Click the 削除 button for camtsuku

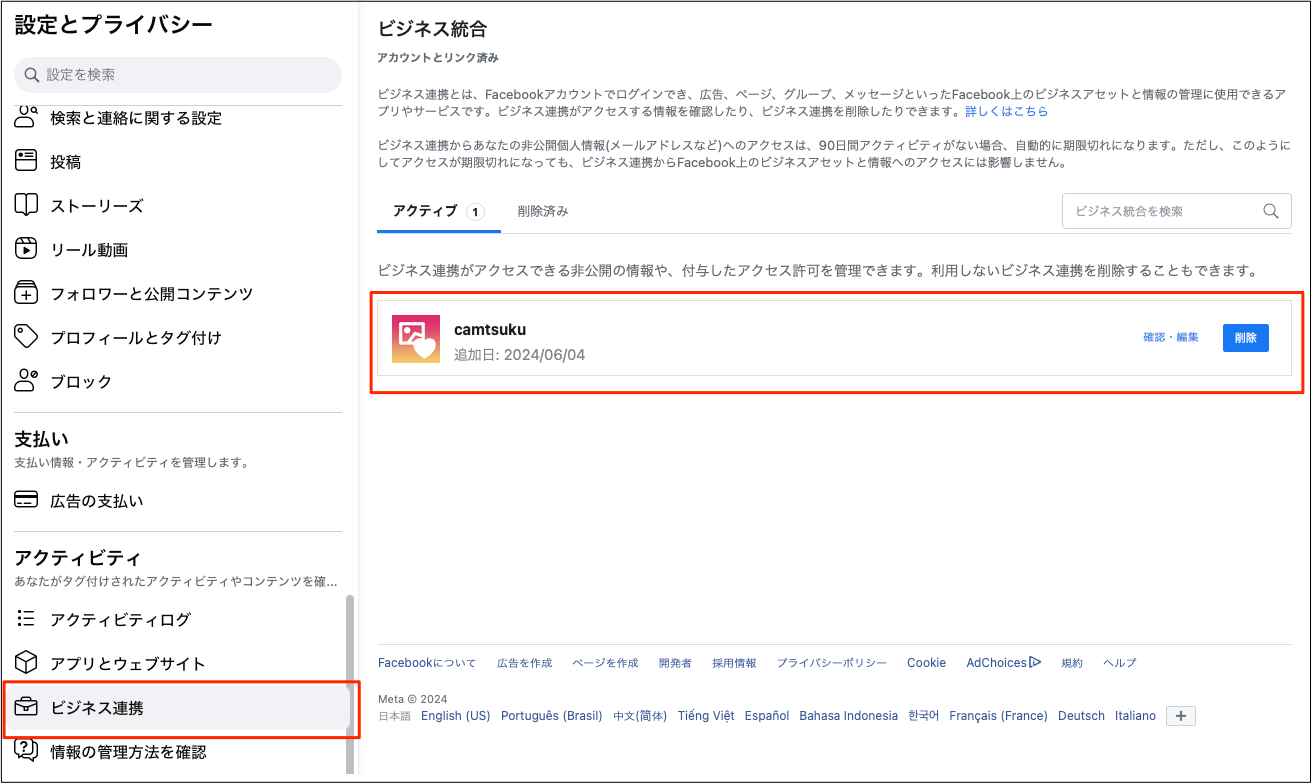point(1246,338)
